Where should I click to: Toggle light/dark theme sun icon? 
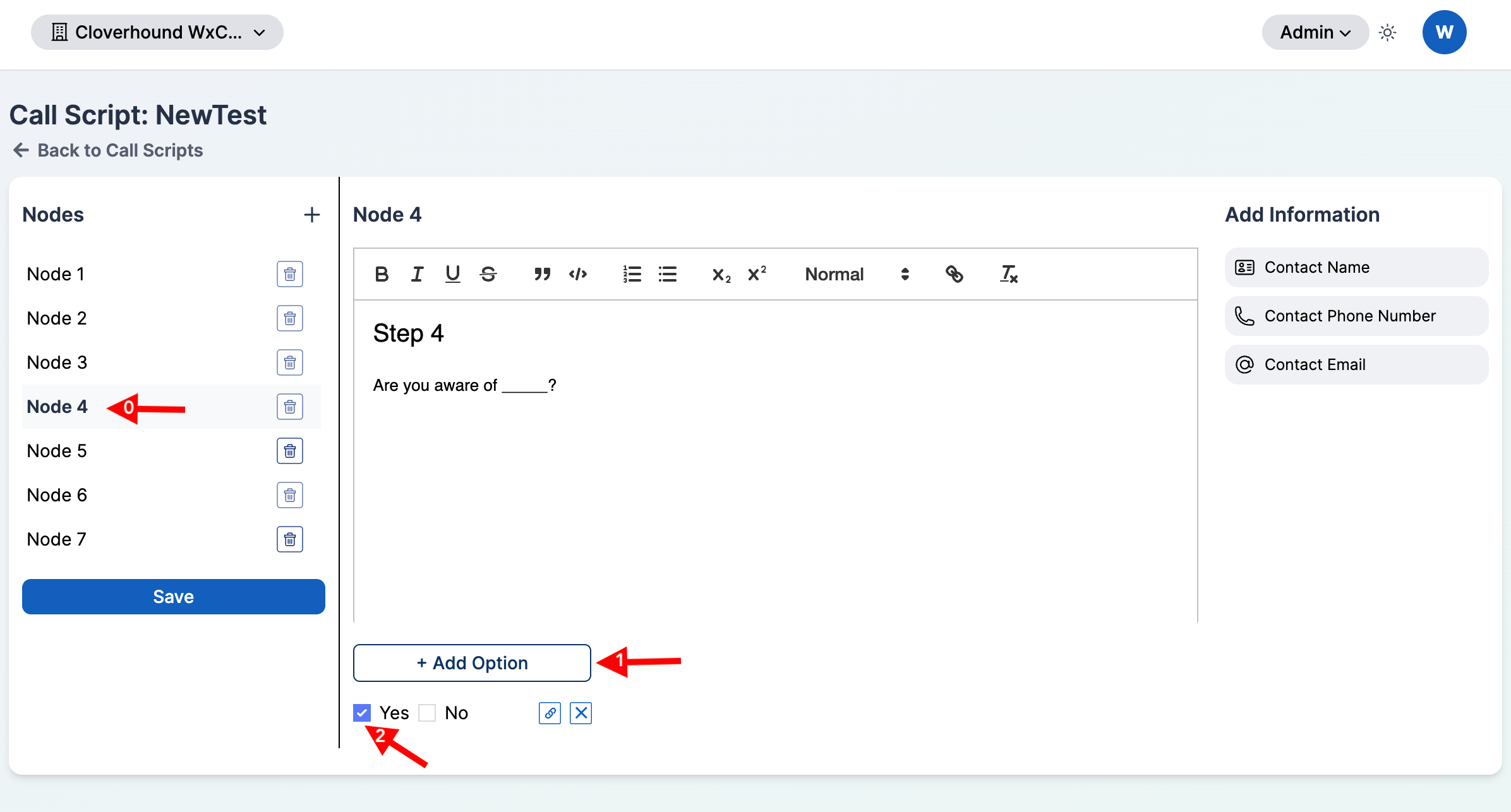pos(1387,32)
